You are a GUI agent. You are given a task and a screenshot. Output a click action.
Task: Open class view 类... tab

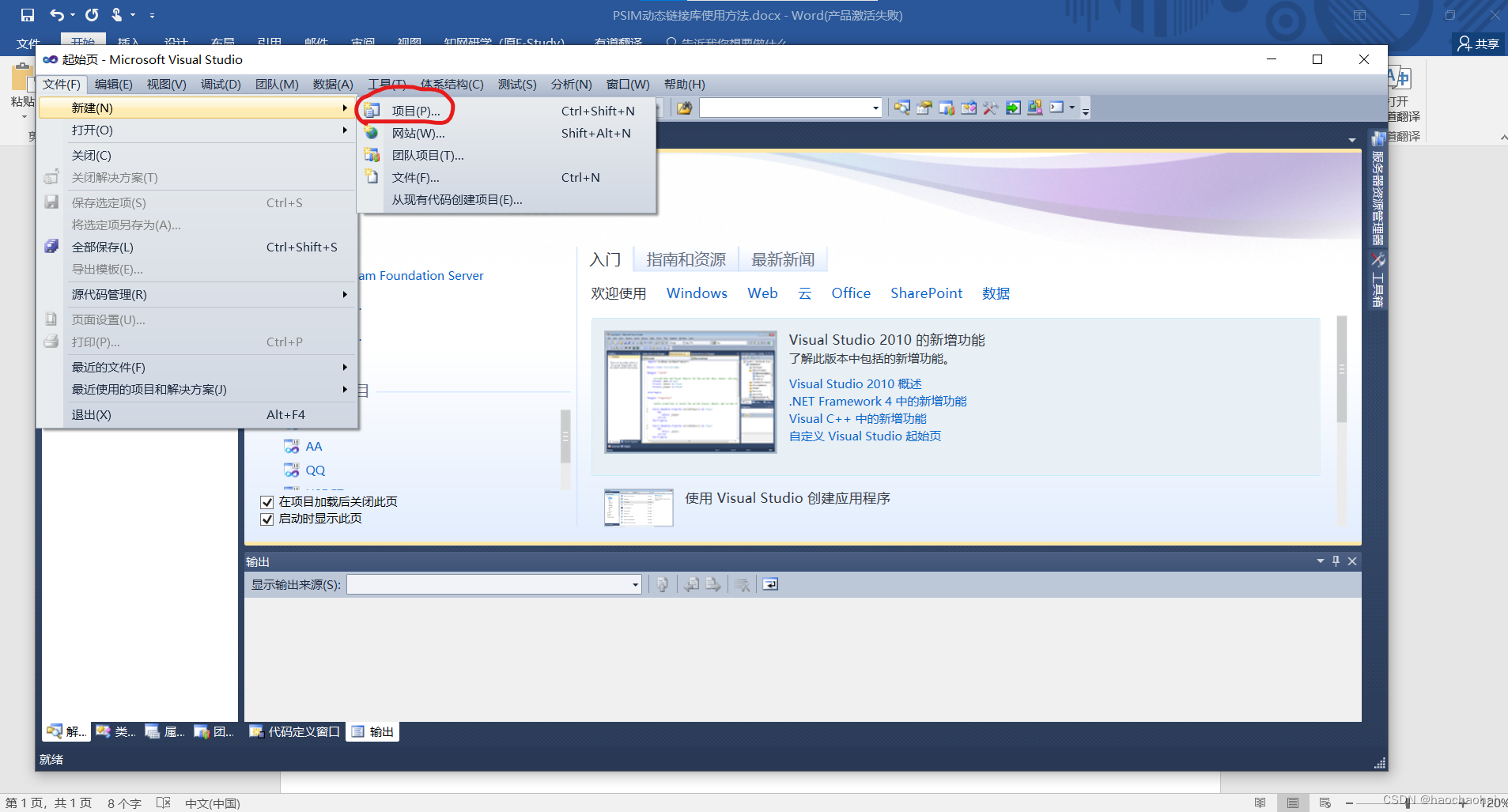pyautogui.click(x=116, y=731)
